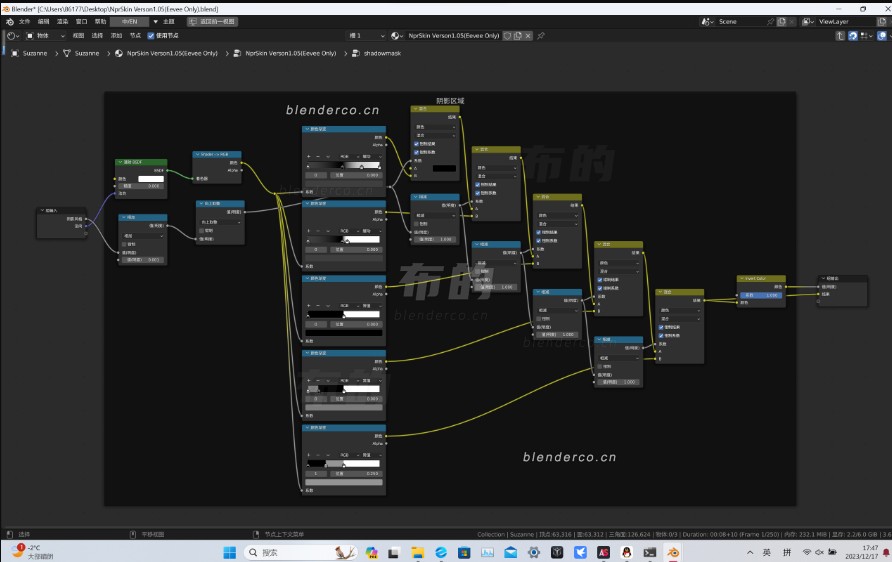Screen dimensions: 892x562
Task: Open the 视图 (View) node editor menu
Action: click(79, 36)
